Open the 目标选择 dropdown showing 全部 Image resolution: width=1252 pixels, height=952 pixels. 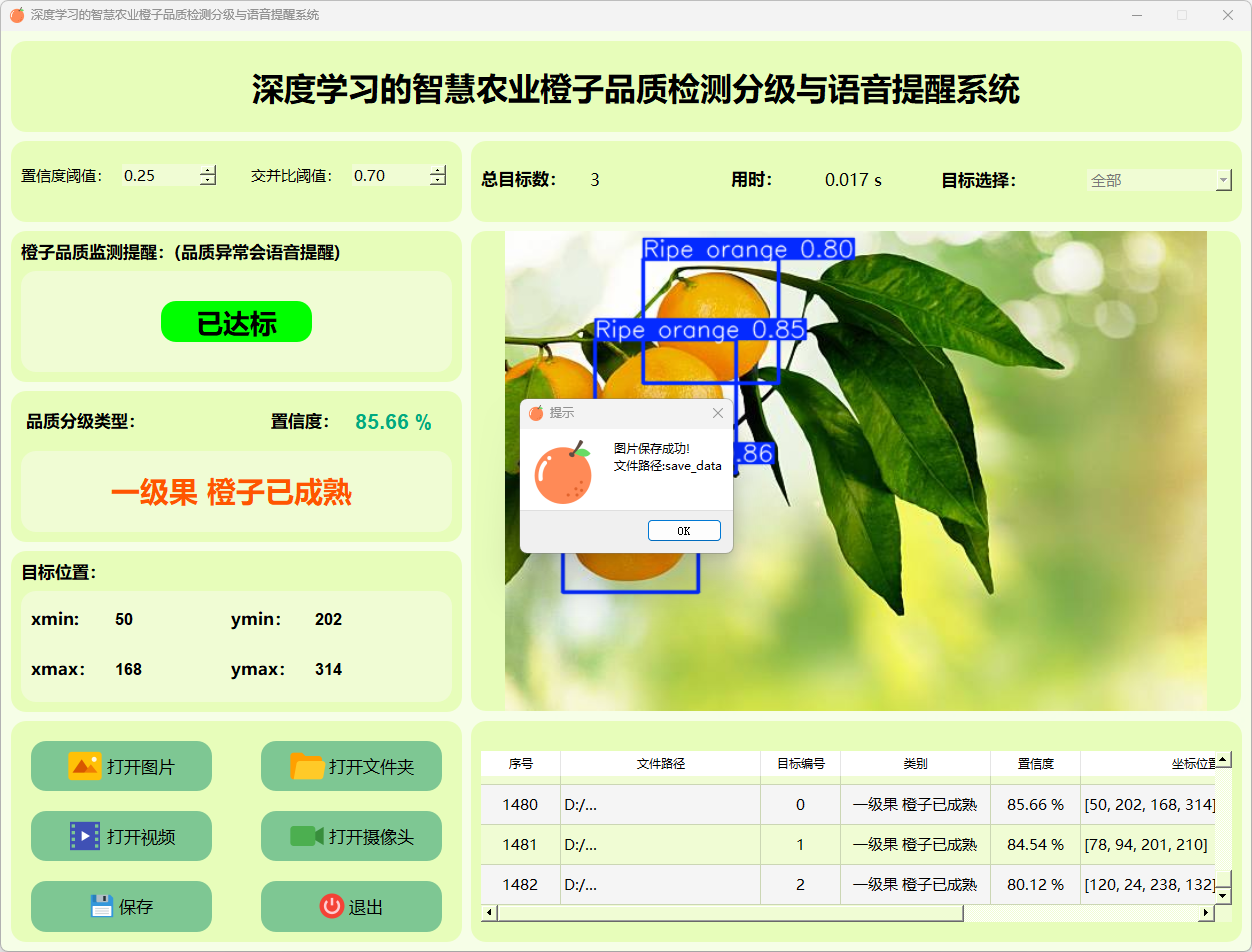1160,180
